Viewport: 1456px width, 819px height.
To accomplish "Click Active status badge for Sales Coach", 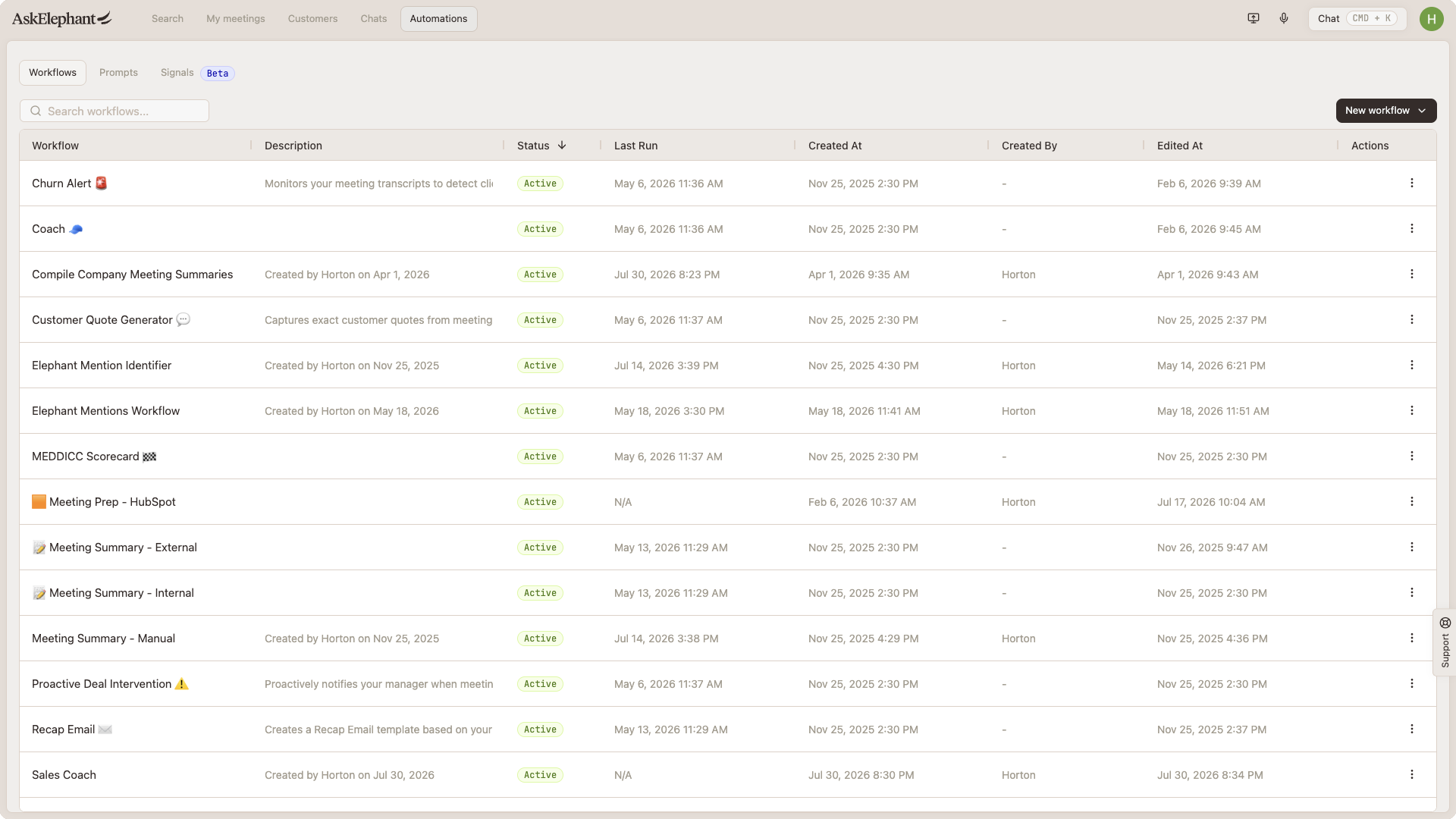I will click(540, 775).
